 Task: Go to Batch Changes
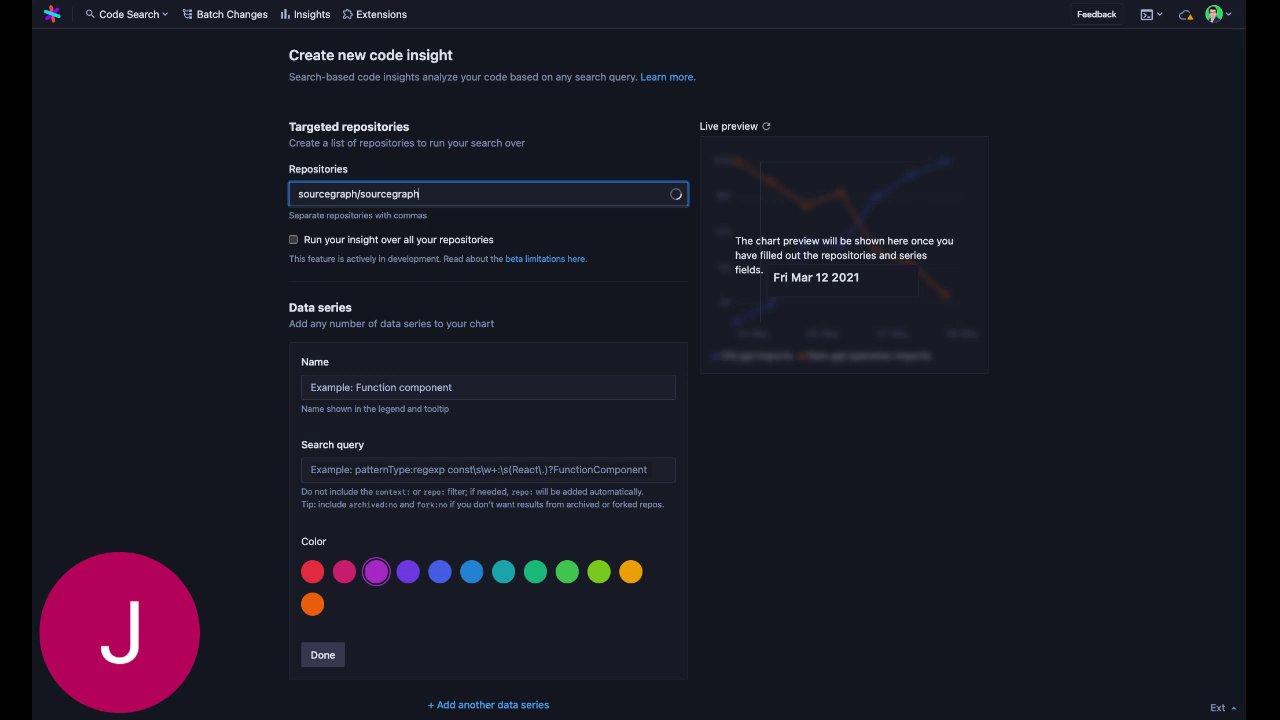225,15
